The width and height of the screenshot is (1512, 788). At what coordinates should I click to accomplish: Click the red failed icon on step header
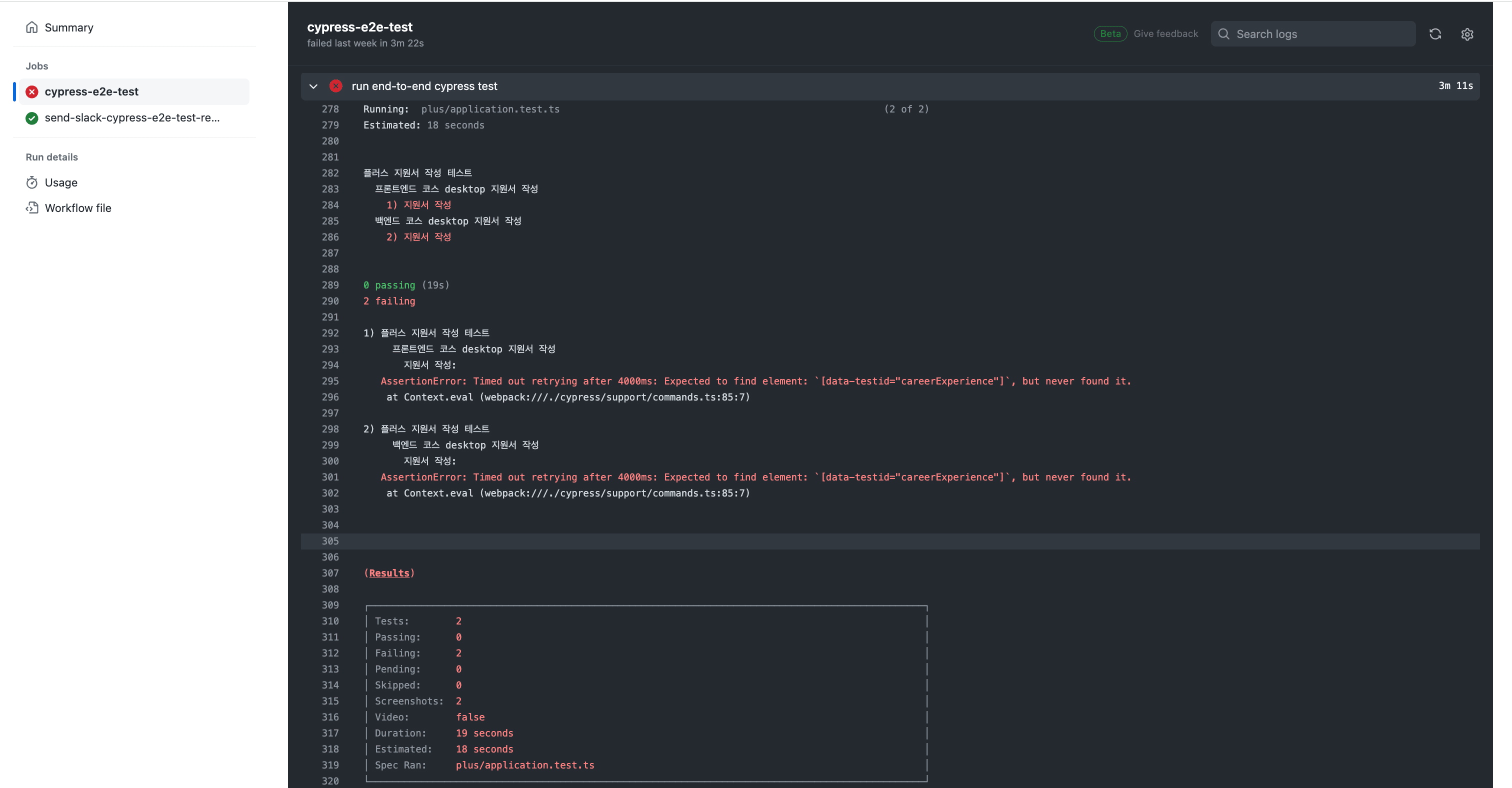coord(335,86)
